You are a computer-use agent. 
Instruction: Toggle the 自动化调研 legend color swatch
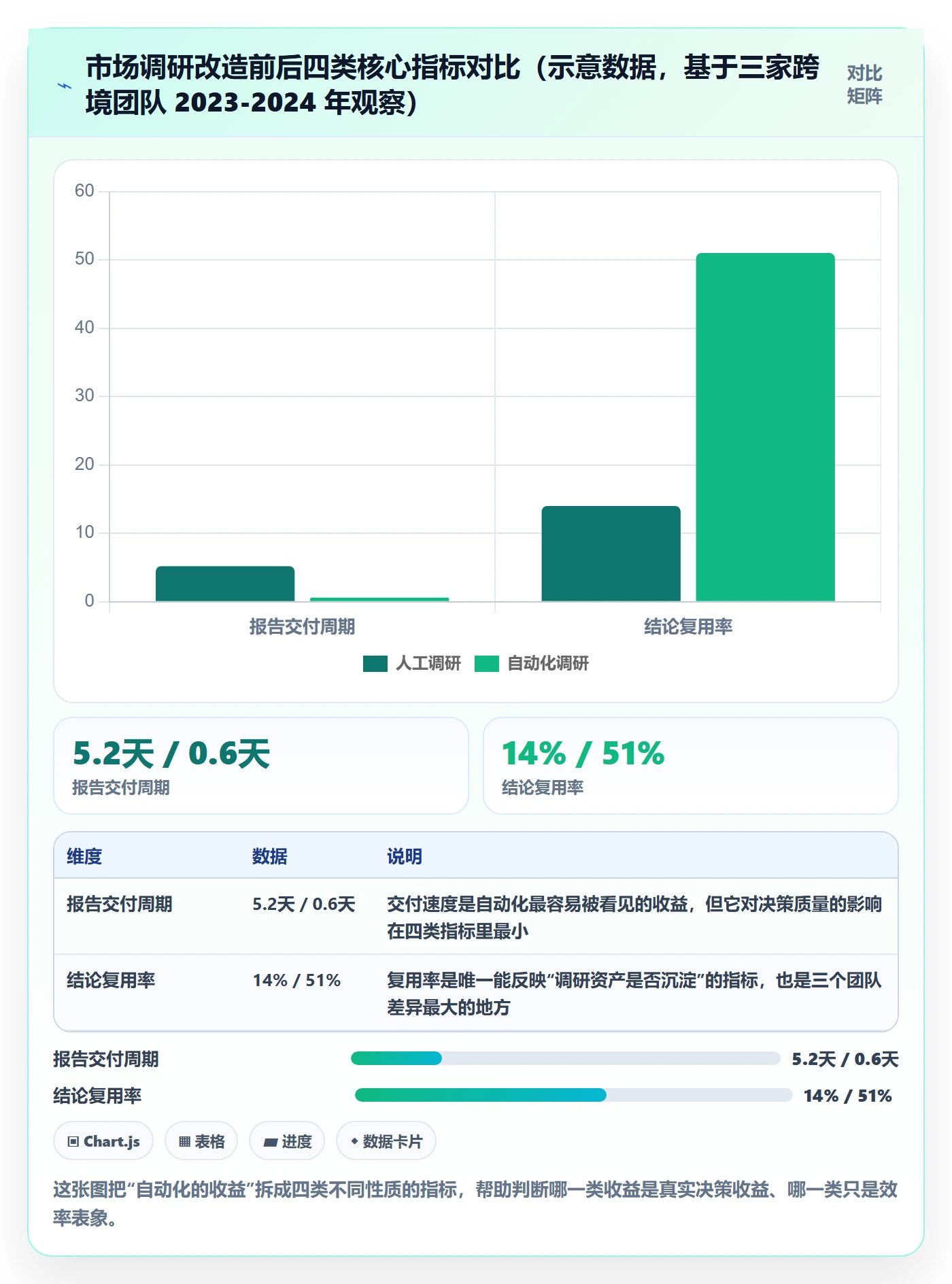pos(487,664)
